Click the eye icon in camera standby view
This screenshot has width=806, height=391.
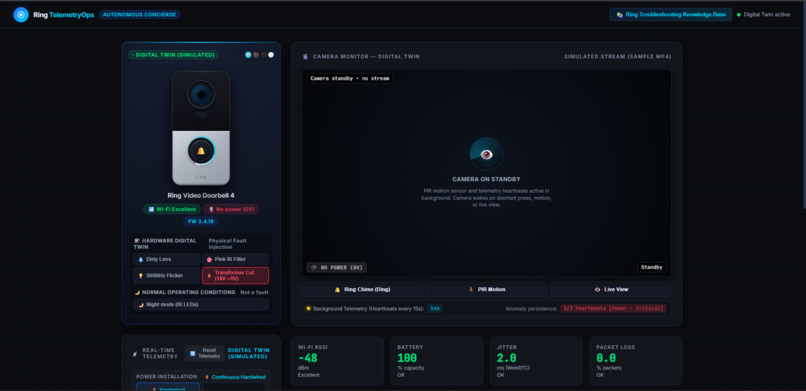486,154
